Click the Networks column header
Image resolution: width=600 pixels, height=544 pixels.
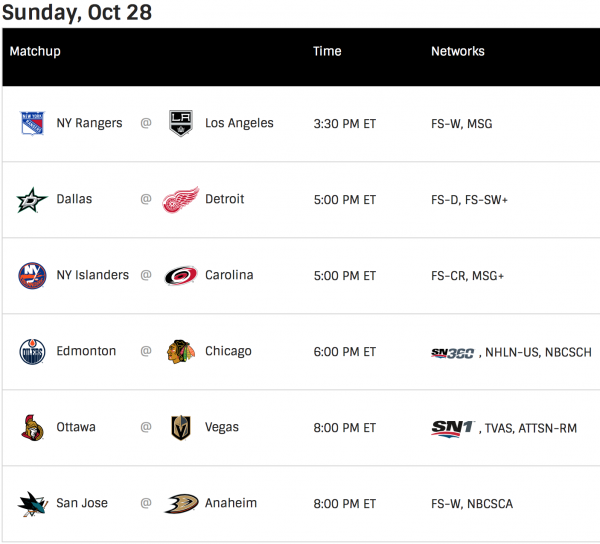457,51
